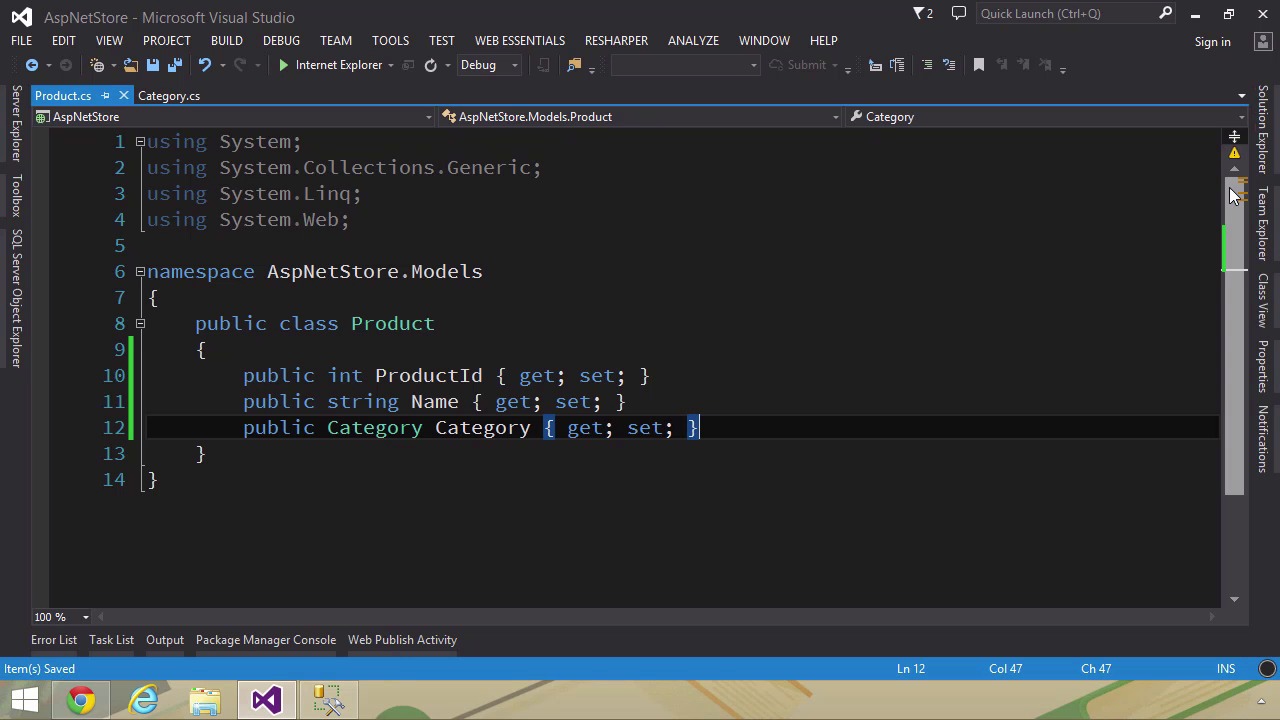Image resolution: width=1280 pixels, height=720 pixels.
Task: Open the Class View side tab
Action: (x=1263, y=300)
